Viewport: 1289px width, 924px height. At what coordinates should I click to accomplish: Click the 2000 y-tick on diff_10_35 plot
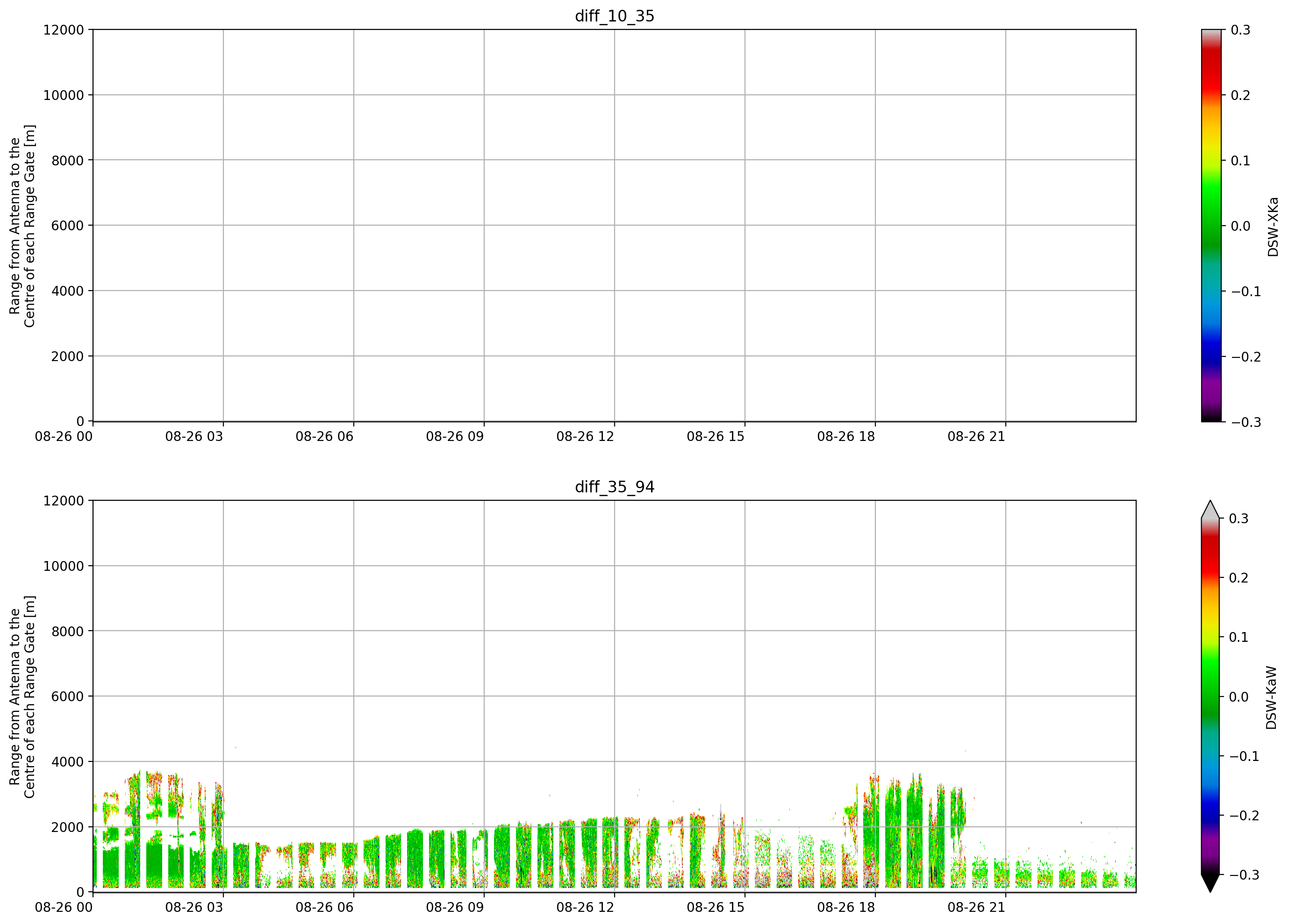point(68,356)
